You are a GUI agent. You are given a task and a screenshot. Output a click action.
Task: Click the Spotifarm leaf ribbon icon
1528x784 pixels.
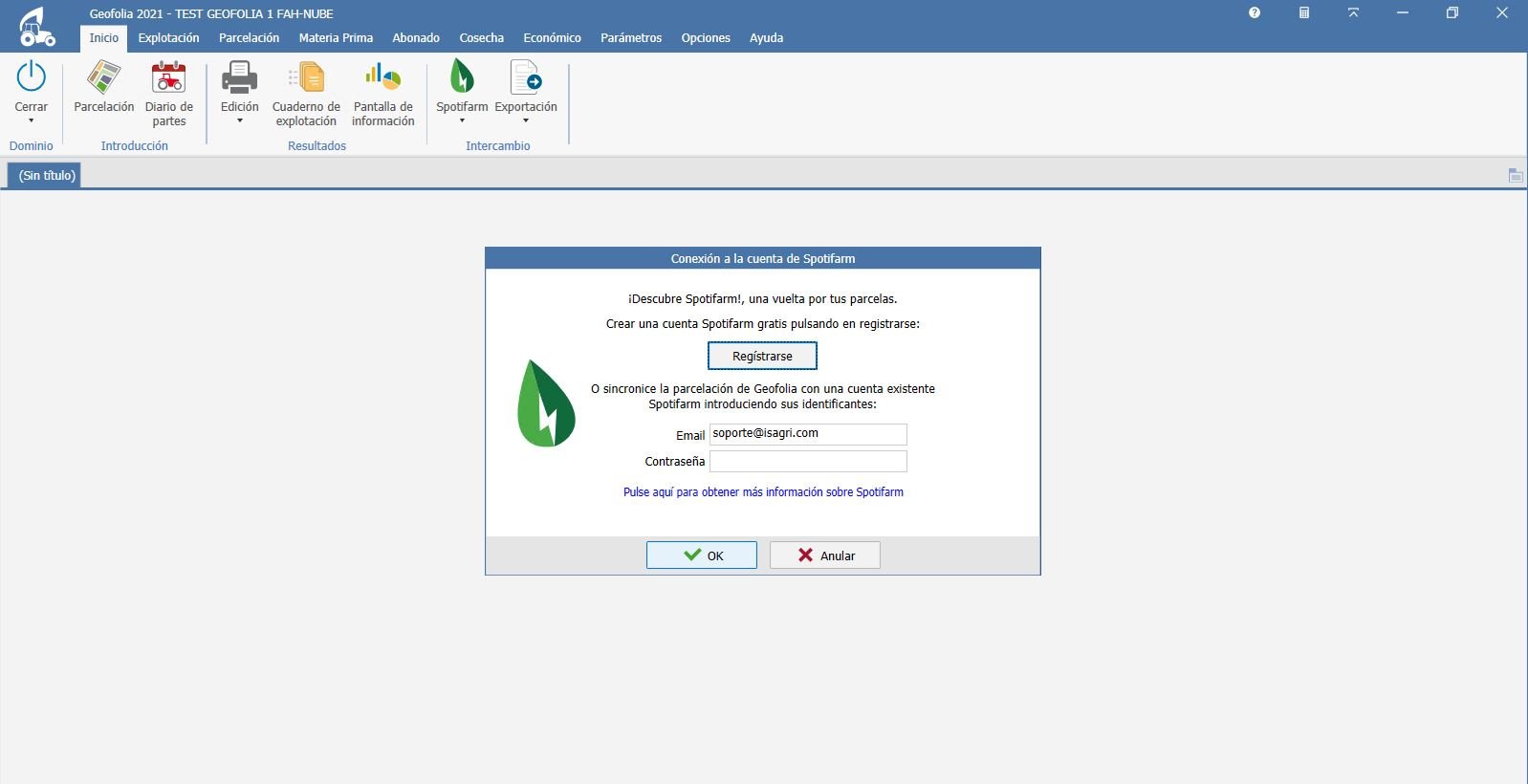pos(462,76)
